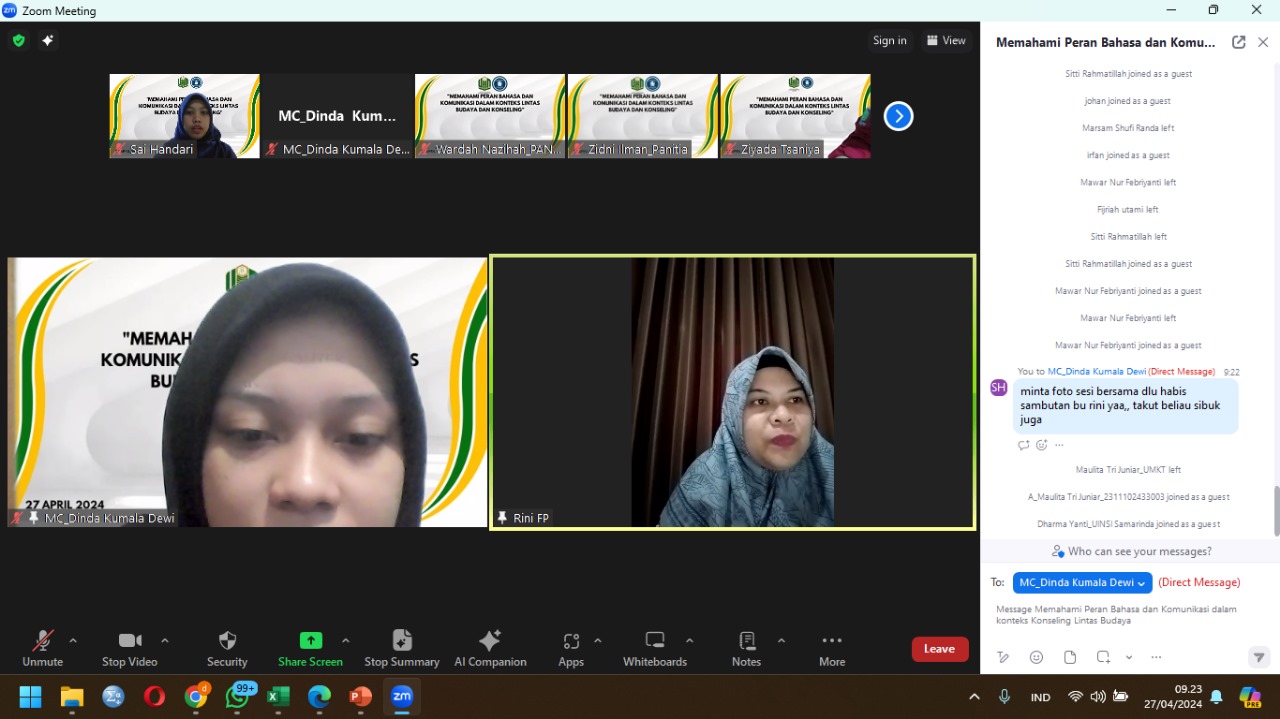
Task: Select Ziyada Tsaniya participant thumbnail
Action: (795, 116)
